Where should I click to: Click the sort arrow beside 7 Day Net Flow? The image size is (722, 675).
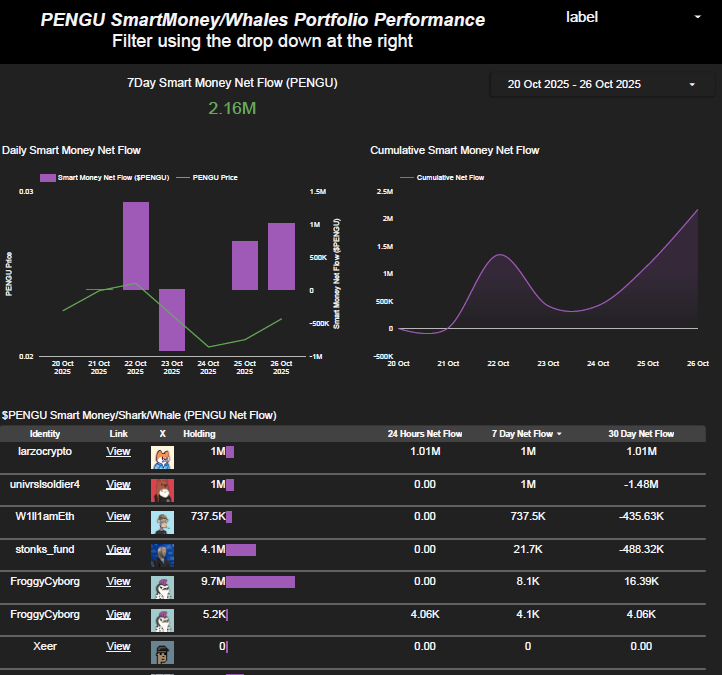(559, 434)
